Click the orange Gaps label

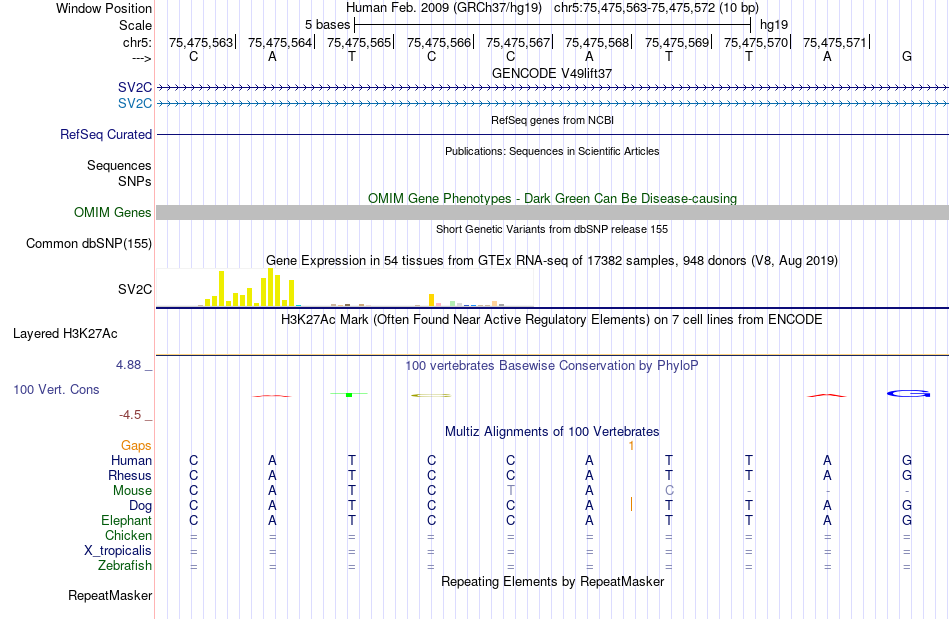(x=136, y=445)
